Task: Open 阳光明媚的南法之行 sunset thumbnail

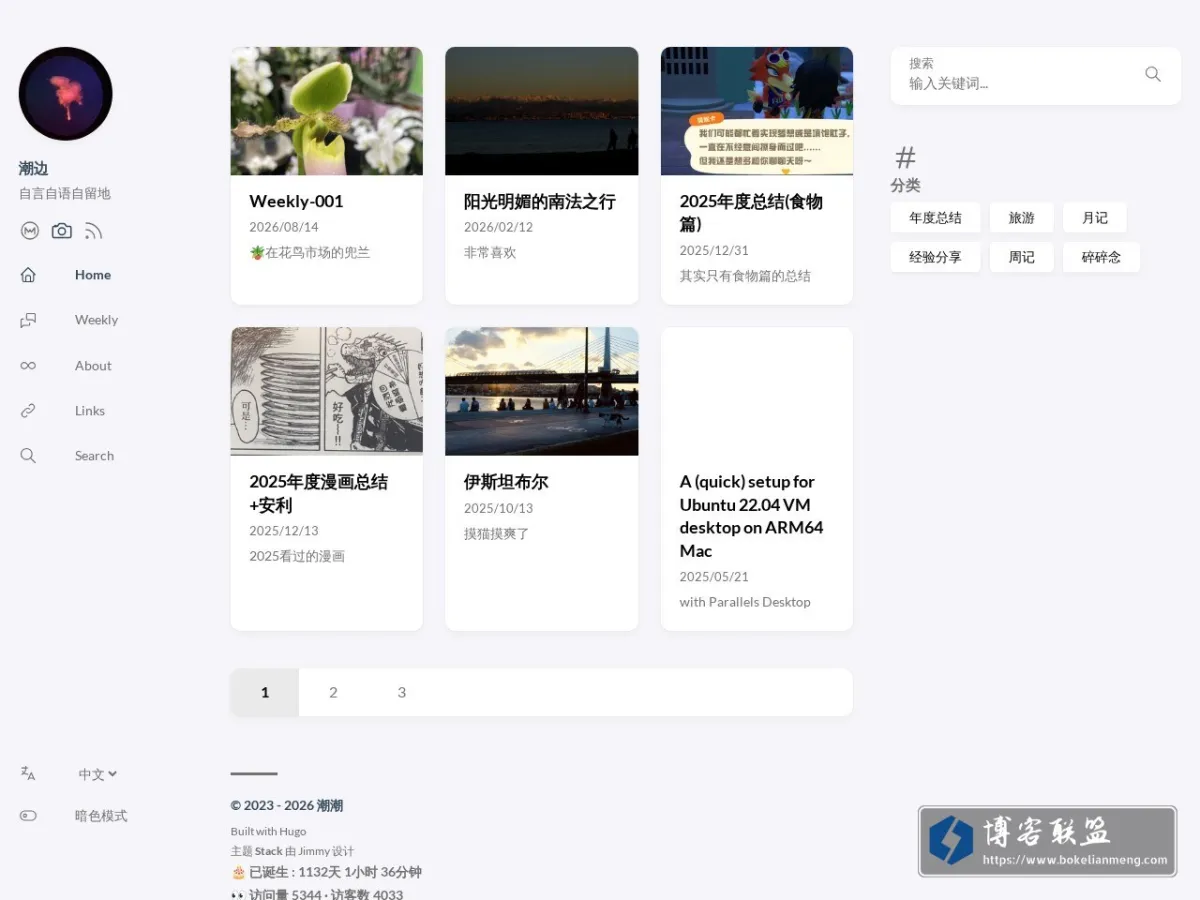Action: point(542,111)
